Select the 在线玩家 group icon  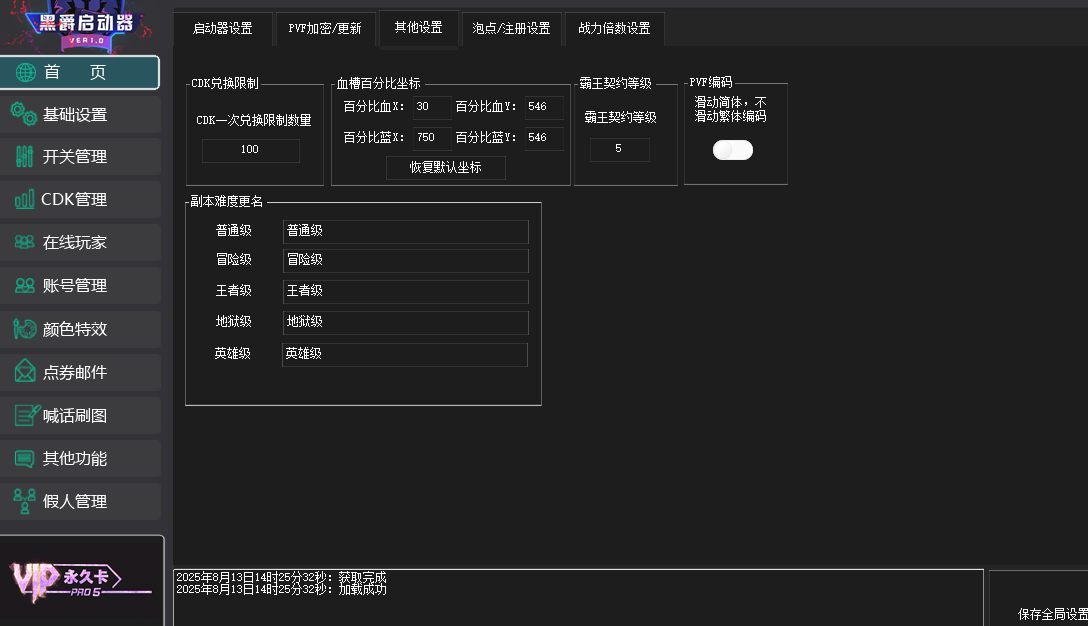pos(25,243)
